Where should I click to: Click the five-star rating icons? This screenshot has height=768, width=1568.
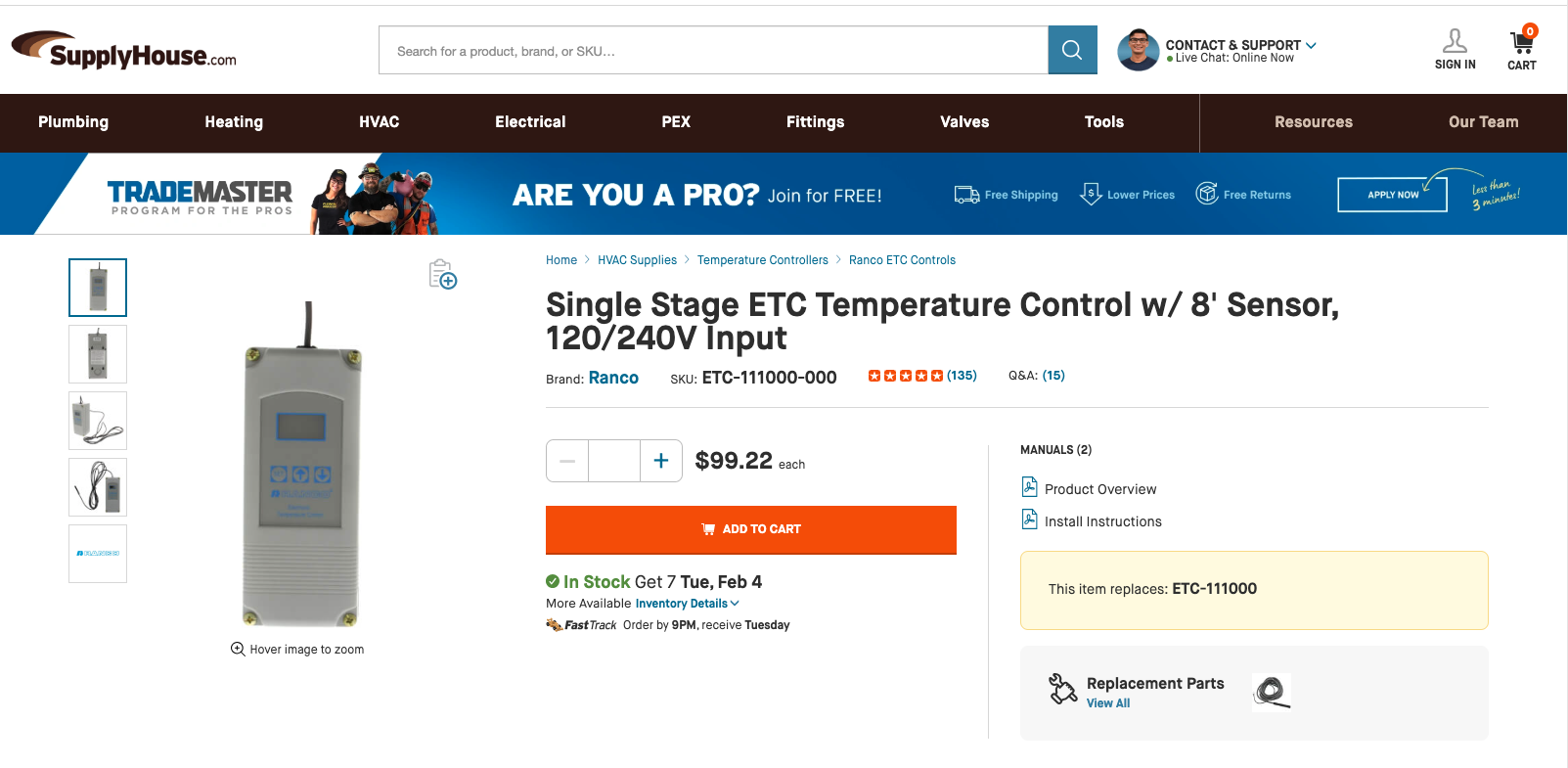pos(906,376)
